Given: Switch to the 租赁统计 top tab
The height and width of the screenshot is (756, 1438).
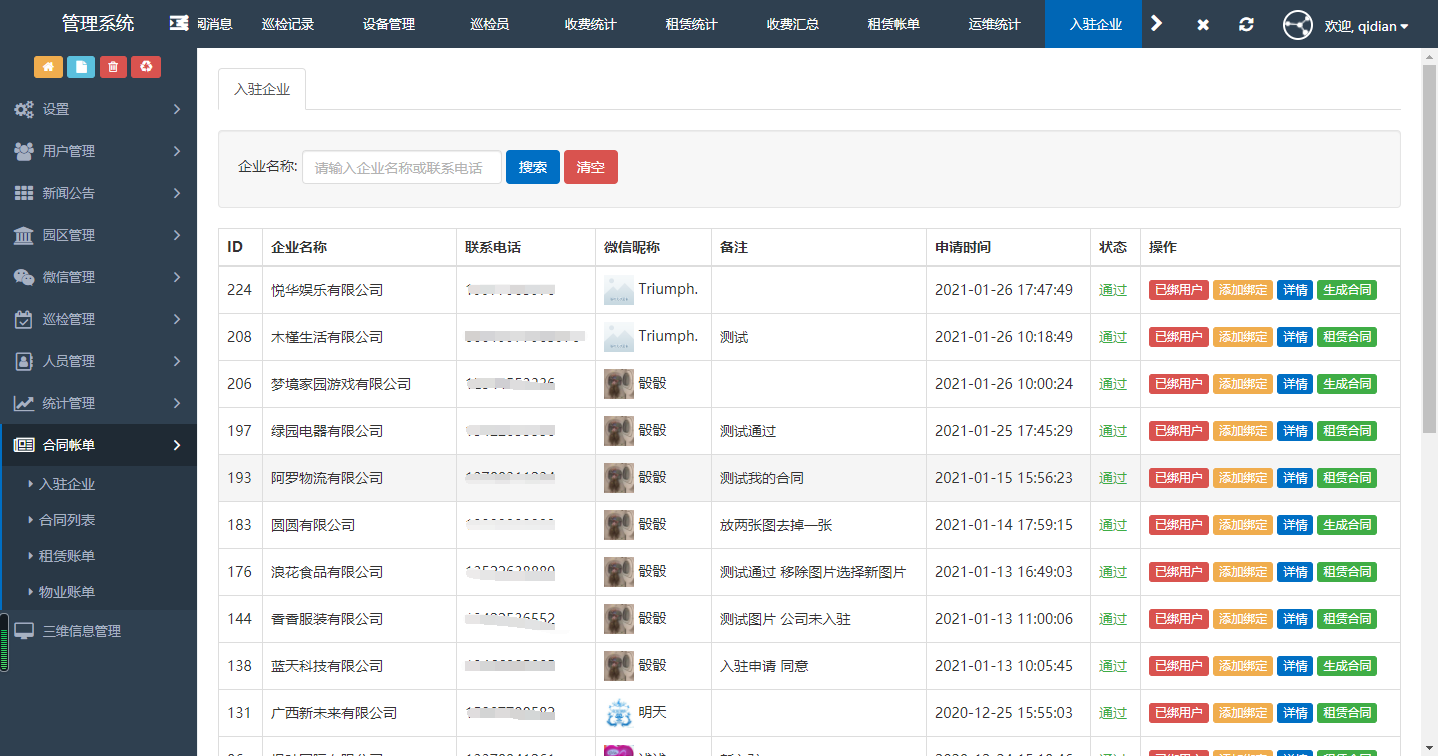Looking at the screenshot, I should (x=692, y=24).
